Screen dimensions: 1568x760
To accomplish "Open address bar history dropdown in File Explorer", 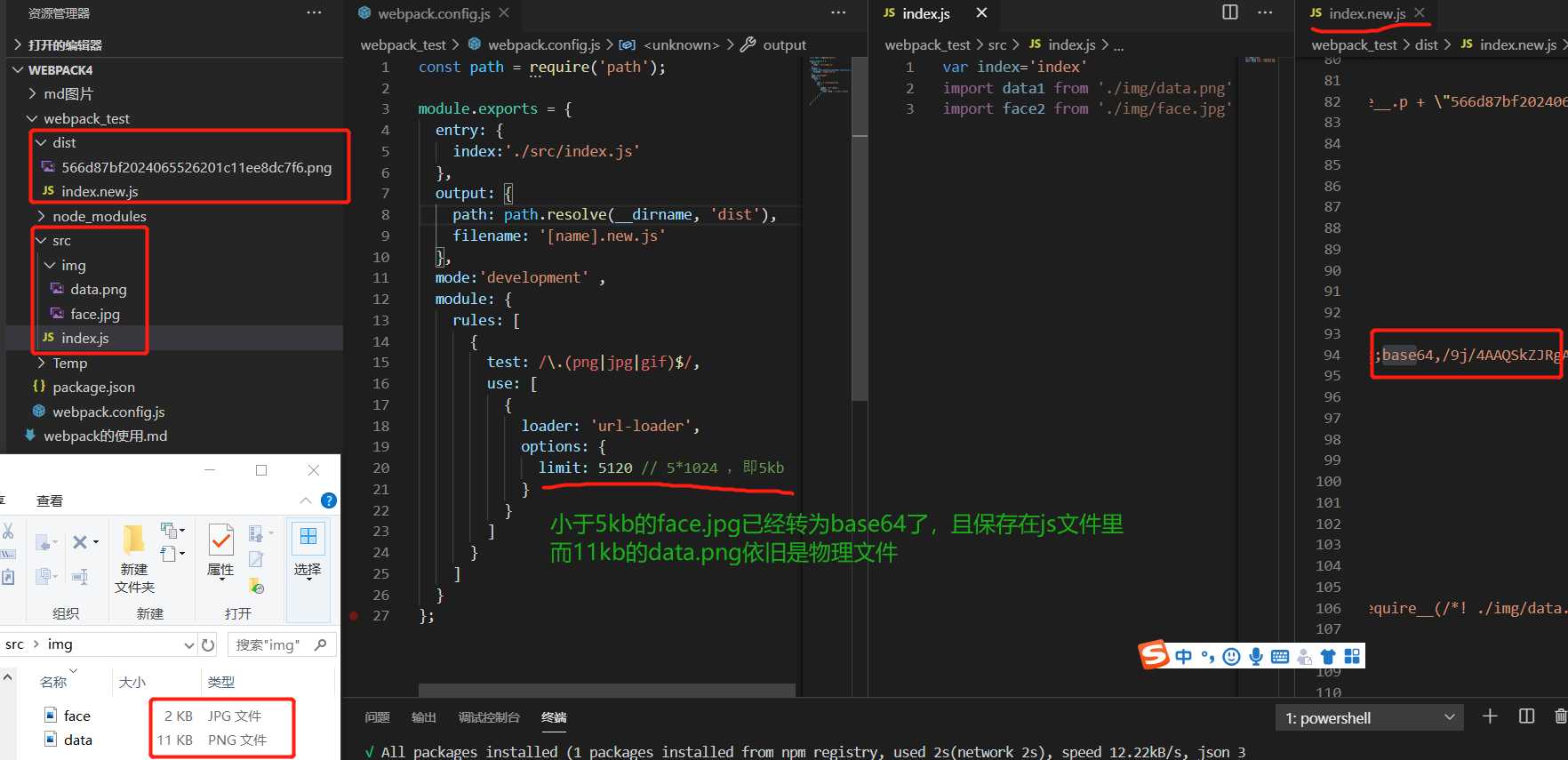I will 188,644.
